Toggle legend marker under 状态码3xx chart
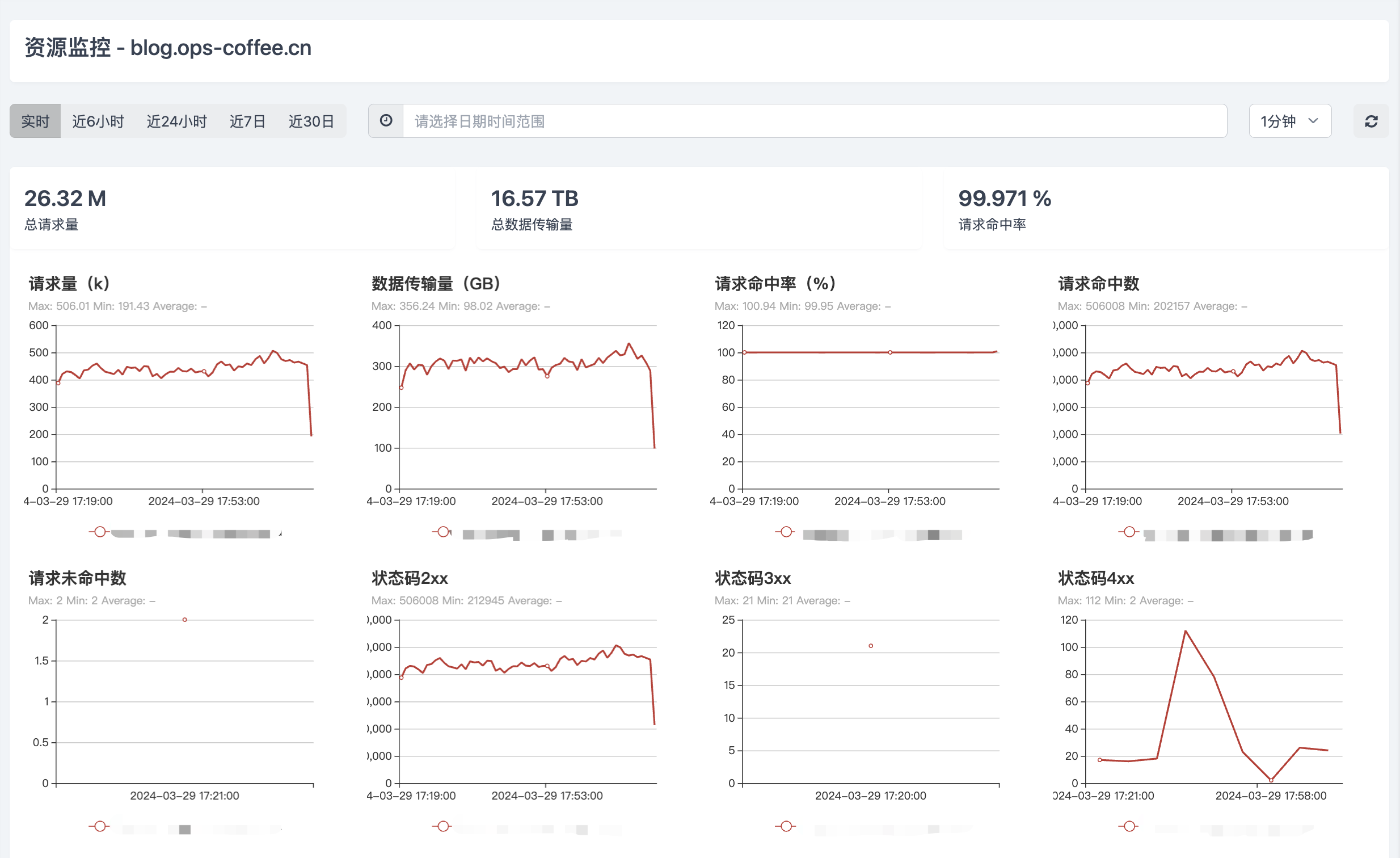The image size is (1400, 858). pyautogui.click(x=786, y=826)
